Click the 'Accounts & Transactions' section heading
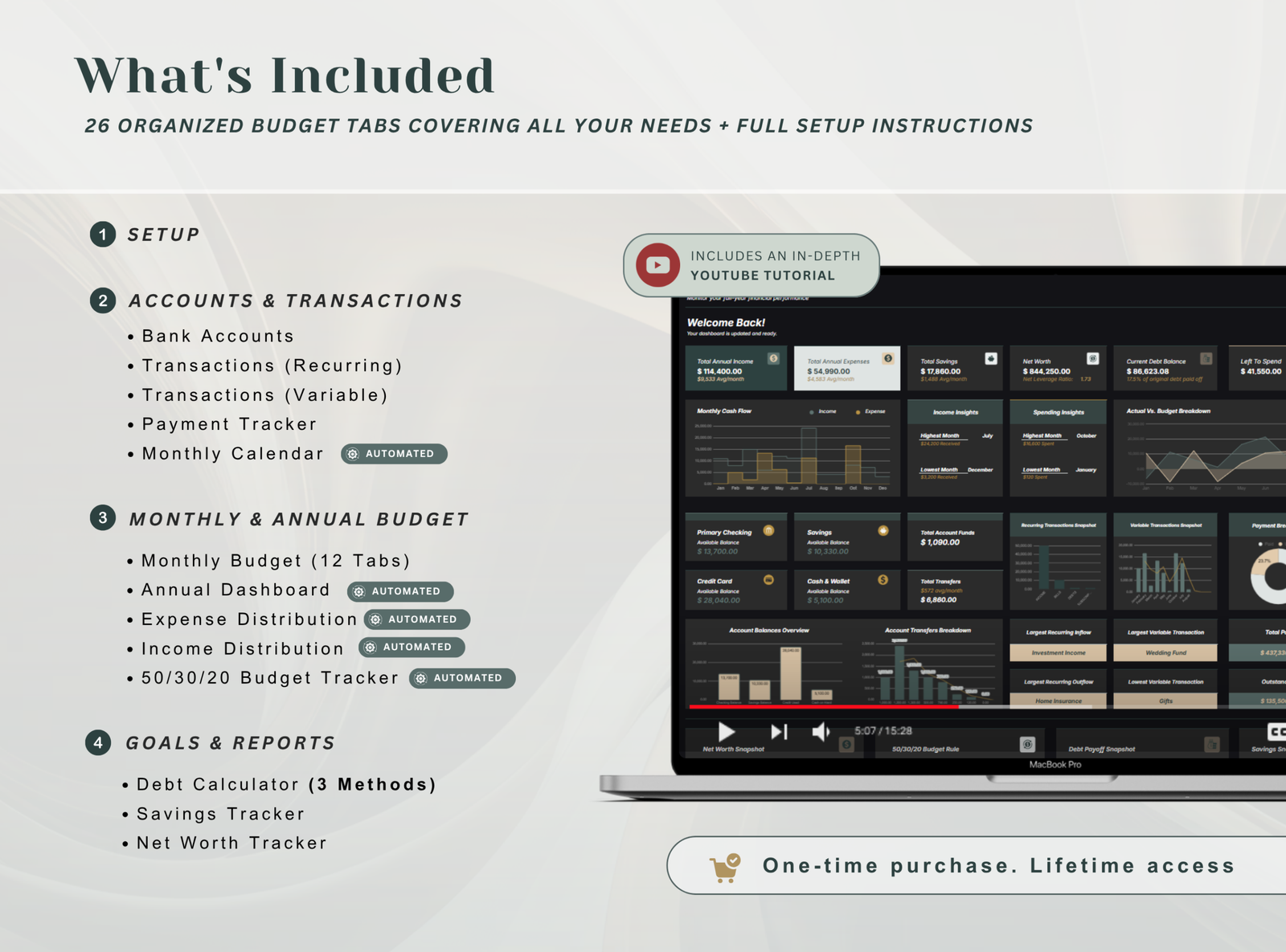The image size is (1286, 952). [x=295, y=301]
